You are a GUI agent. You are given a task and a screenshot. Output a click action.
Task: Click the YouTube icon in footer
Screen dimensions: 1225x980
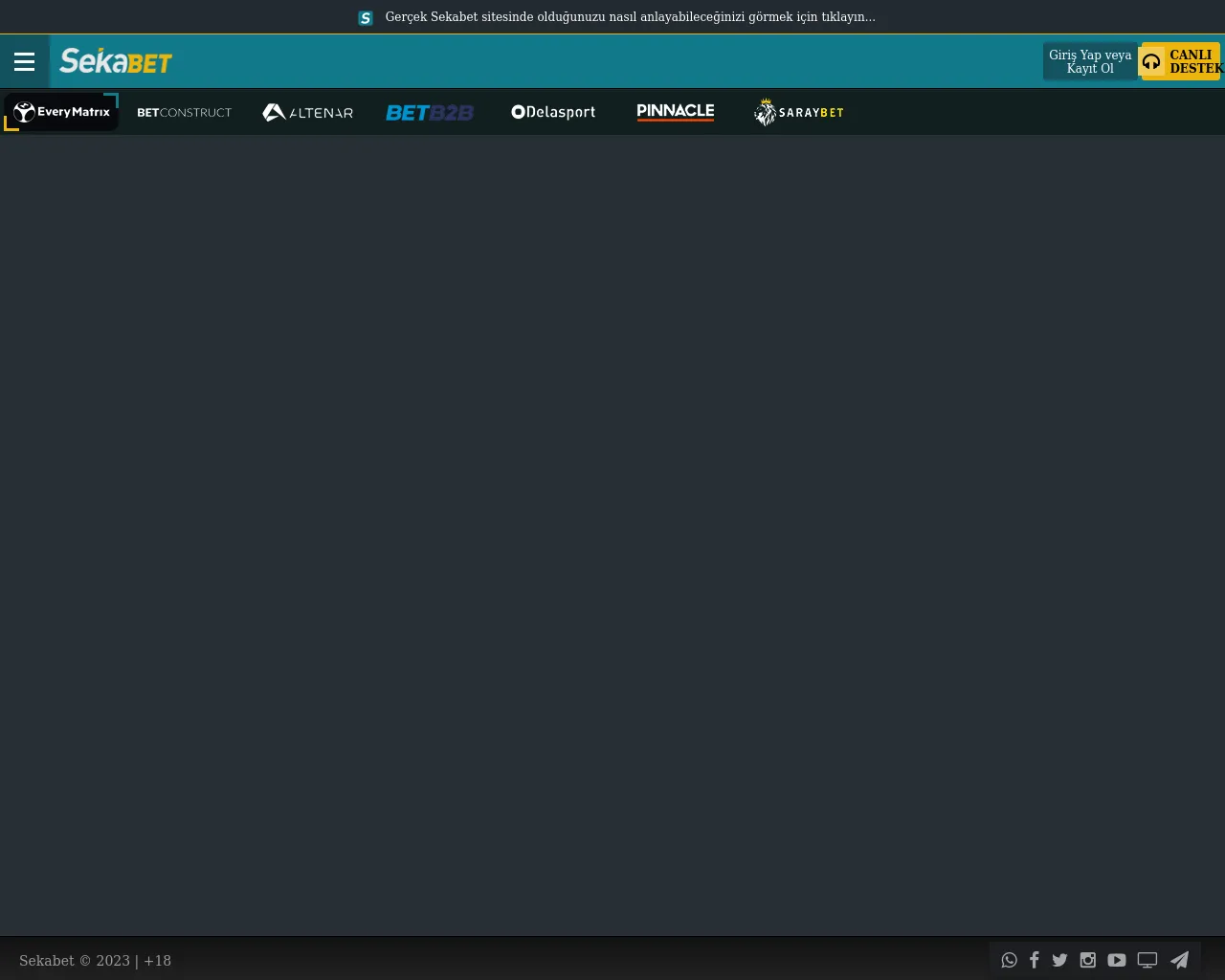click(x=1116, y=960)
